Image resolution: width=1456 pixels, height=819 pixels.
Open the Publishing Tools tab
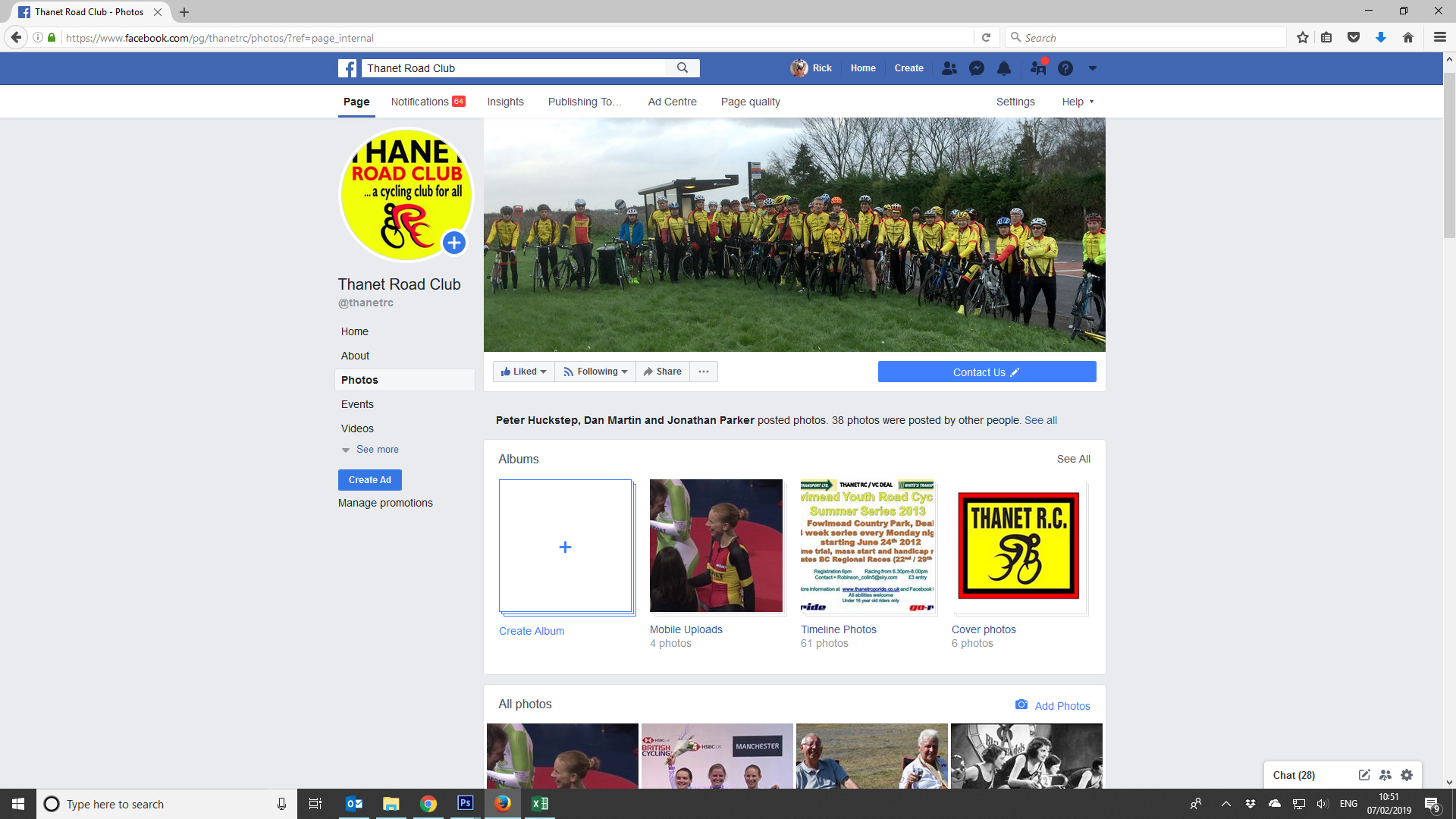point(585,102)
